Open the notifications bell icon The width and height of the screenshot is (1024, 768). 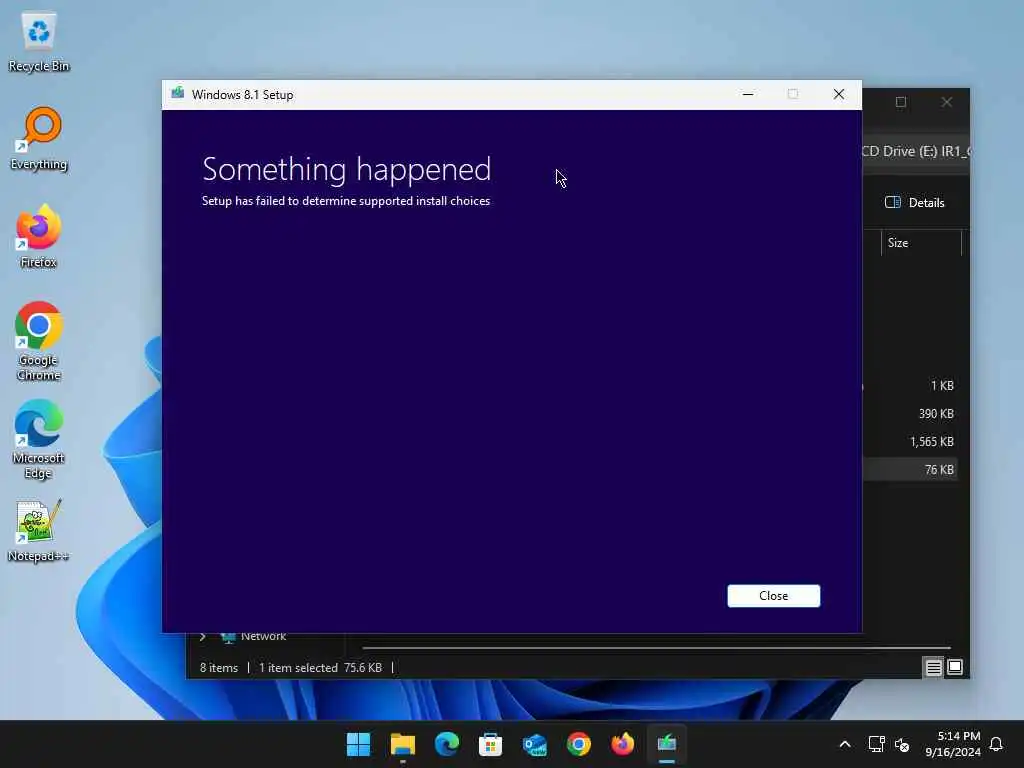pyautogui.click(x=996, y=744)
